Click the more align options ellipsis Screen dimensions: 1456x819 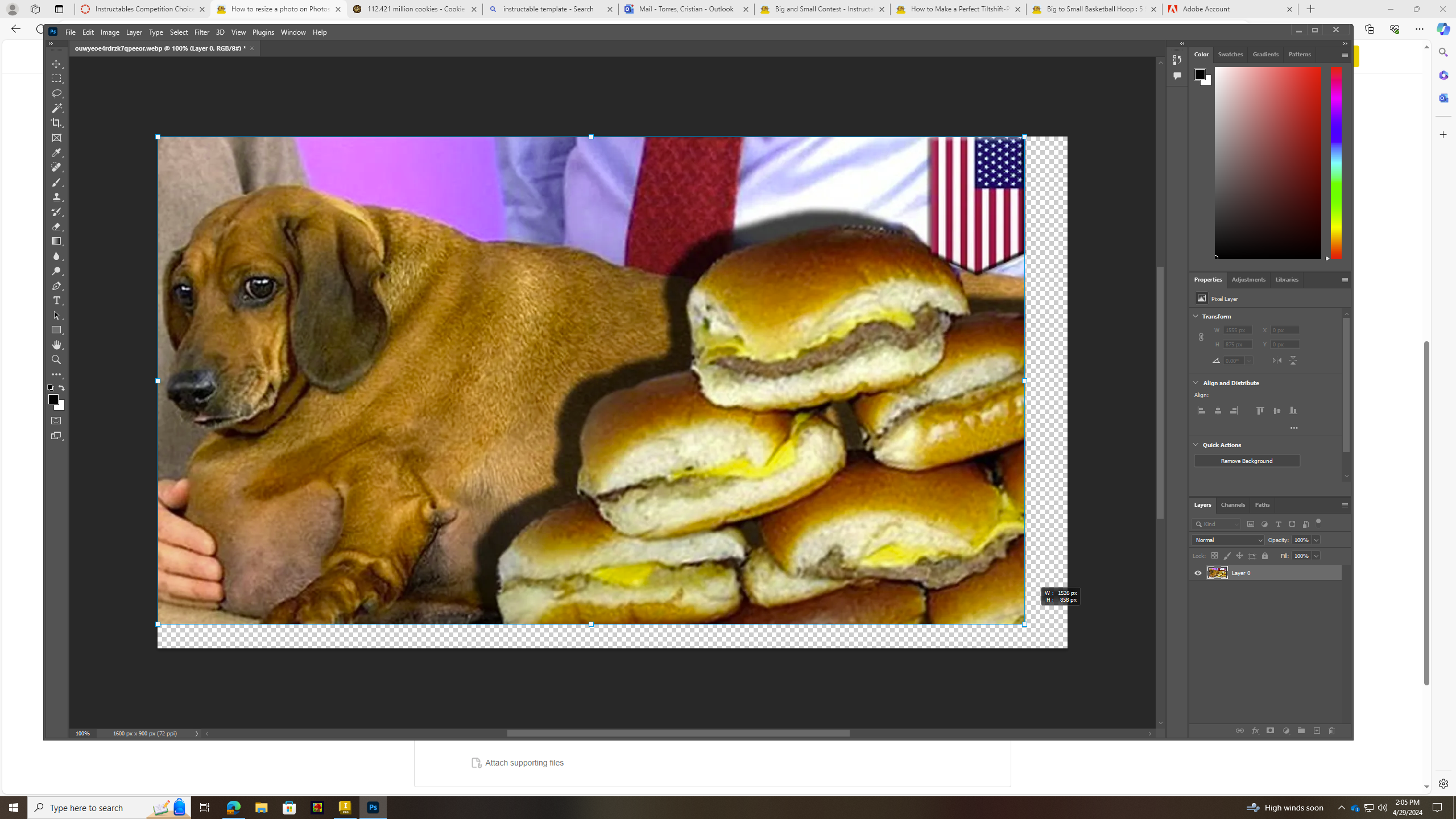[1294, 428]
